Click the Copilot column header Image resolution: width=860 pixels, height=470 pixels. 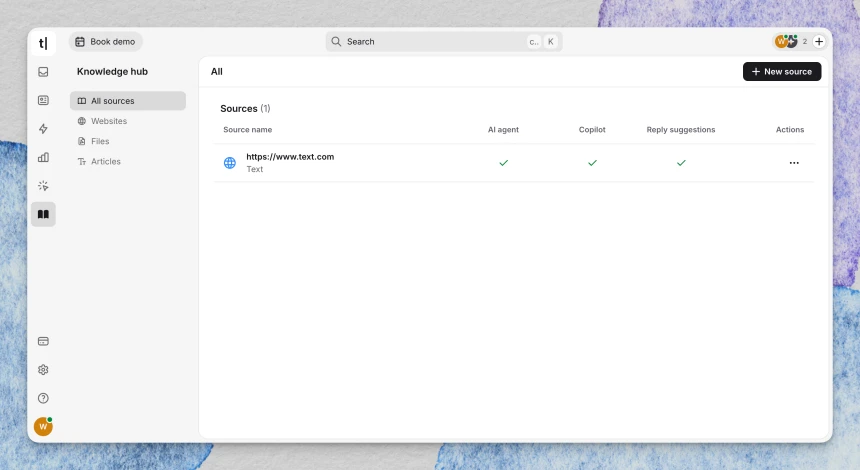click(x=592, y=129)
